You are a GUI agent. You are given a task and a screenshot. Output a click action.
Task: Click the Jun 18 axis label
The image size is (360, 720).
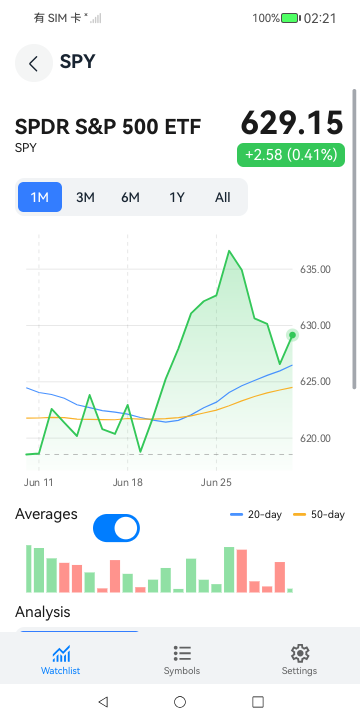pos(128,483)
